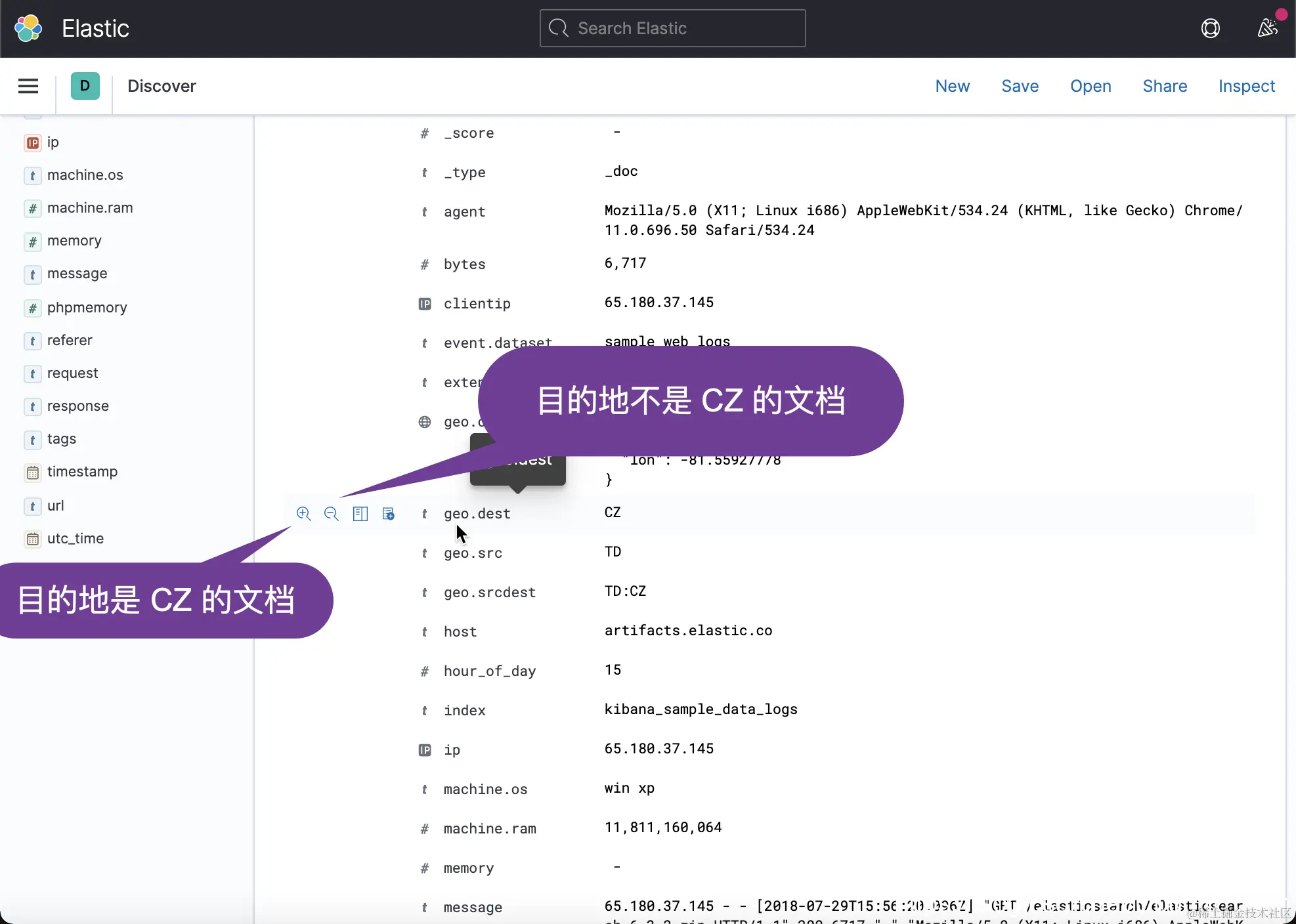Image resolution: width=1296 pixels, height=924 pixels.
Task: Open the hamburger navigation menu
Action: (x=28, y=86)
